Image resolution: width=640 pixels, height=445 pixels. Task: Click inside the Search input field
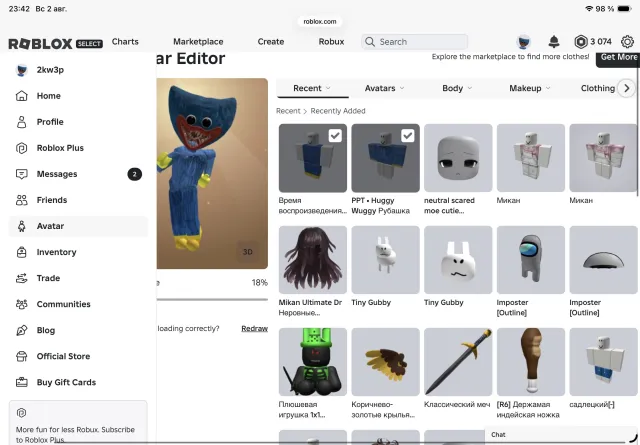point(414,42)
